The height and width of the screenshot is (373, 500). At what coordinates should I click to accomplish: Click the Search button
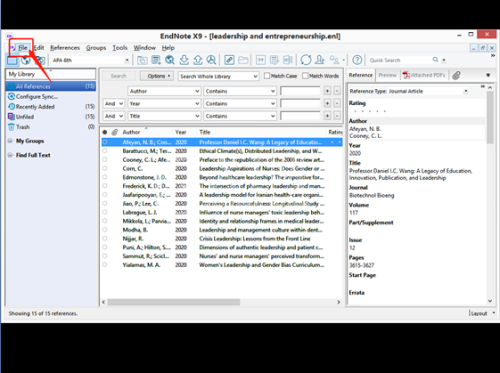pyautogui.click(x=118, y=76)
